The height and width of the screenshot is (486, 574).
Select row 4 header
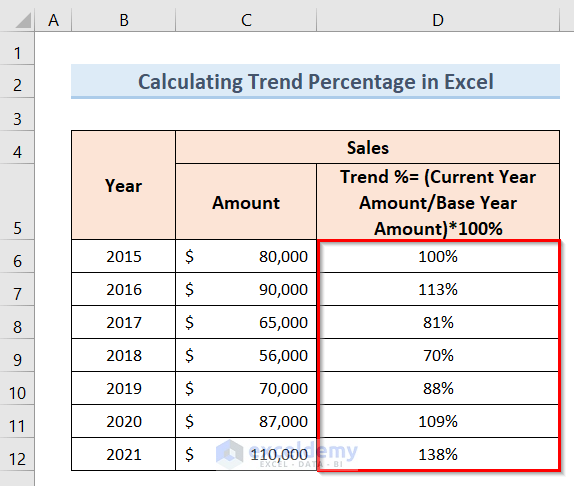pyautogui.click(x=17, y=147)
